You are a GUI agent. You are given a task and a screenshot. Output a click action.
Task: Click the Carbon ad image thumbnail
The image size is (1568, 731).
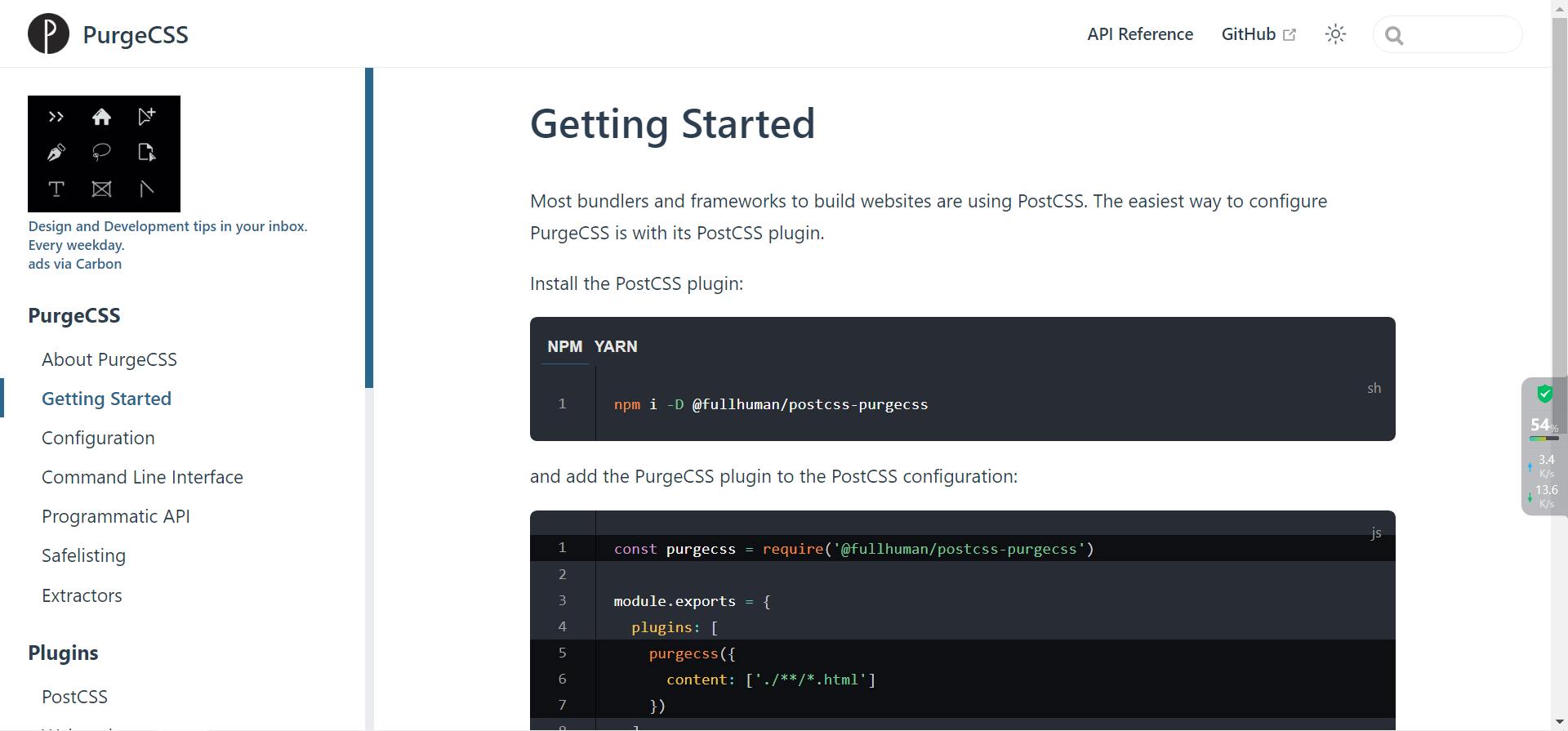pyautogui.click(x=104, y=154)
